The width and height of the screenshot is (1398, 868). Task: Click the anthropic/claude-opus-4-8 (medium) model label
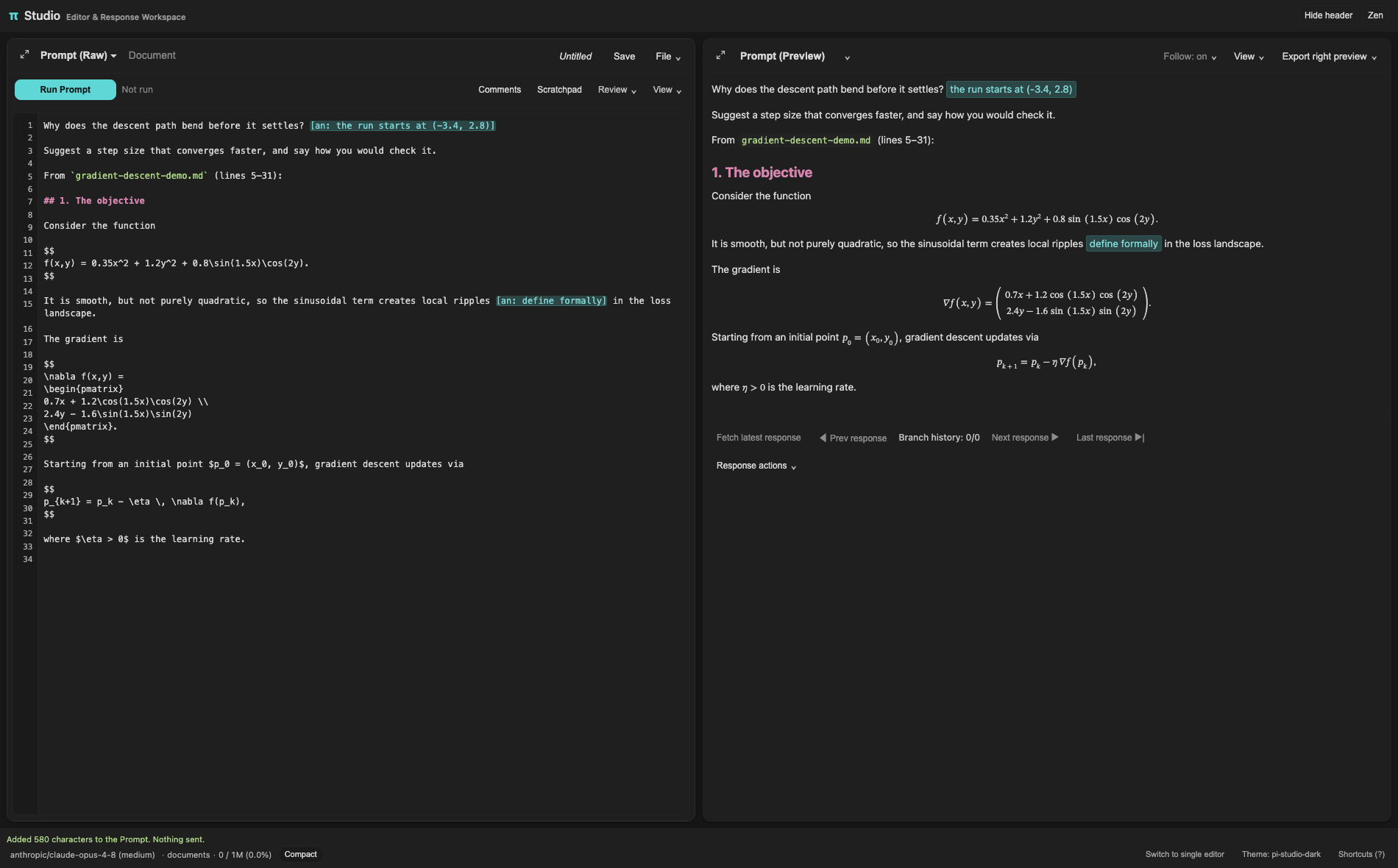point(82,855)
